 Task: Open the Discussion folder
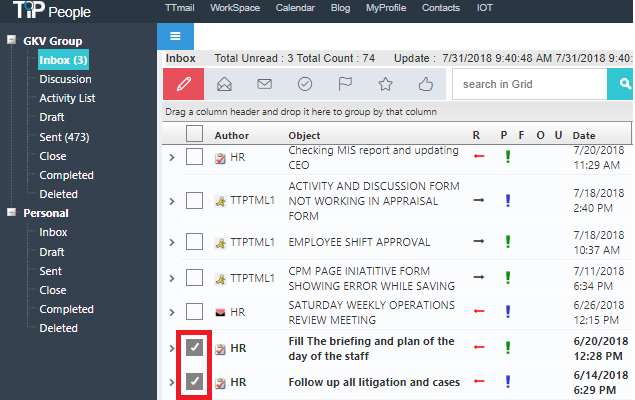[65, 79]
